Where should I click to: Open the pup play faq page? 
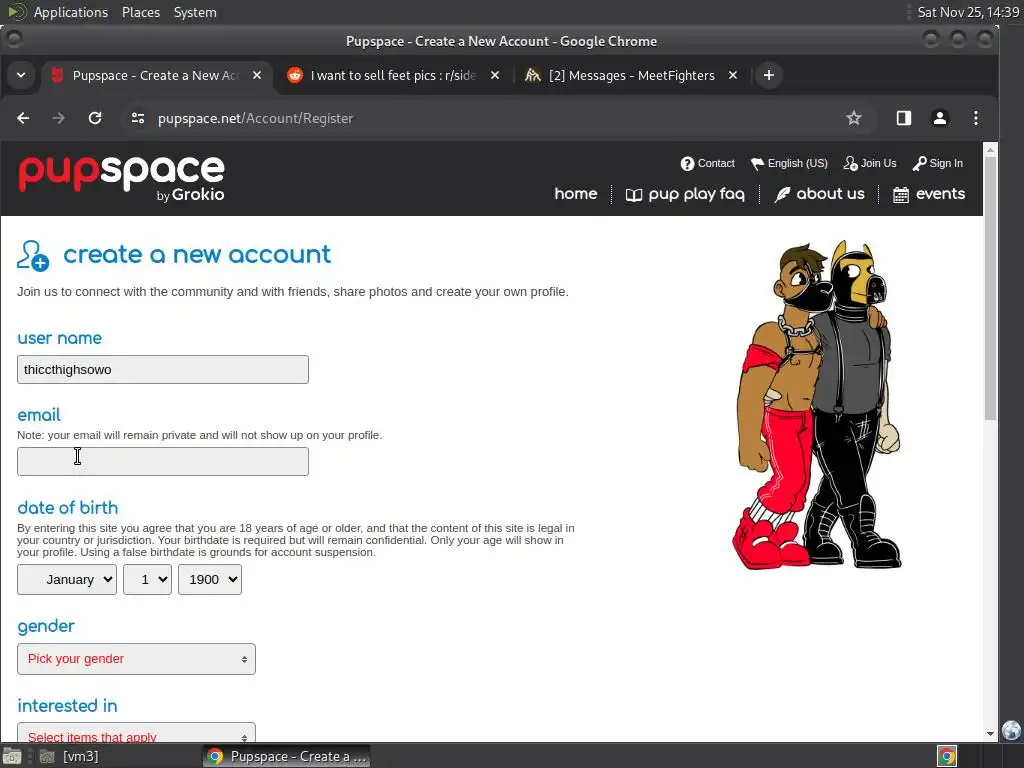pyautogui.click(x=685, y=195)
